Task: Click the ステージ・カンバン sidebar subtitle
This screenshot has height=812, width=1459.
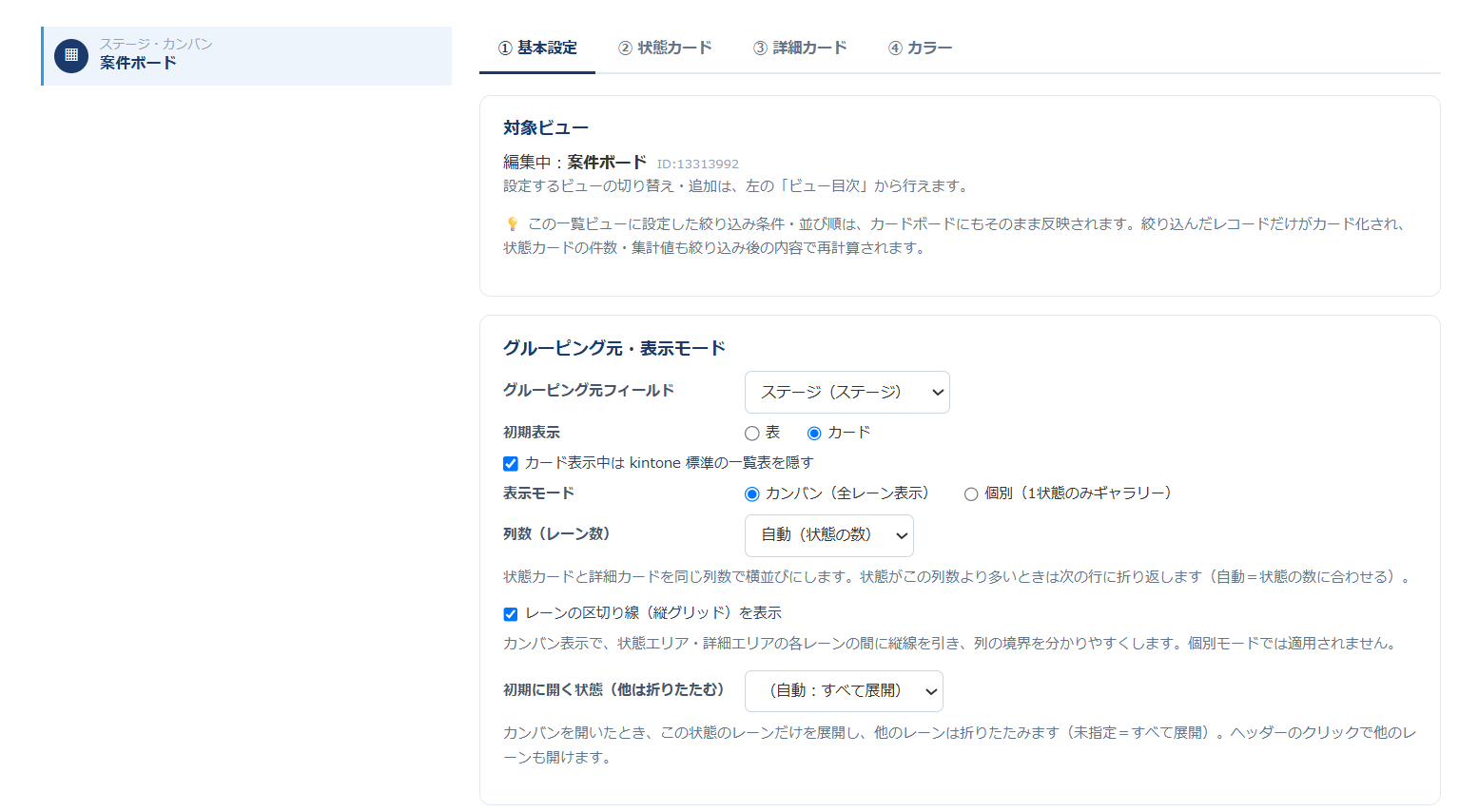Action: tap(156, 44)
